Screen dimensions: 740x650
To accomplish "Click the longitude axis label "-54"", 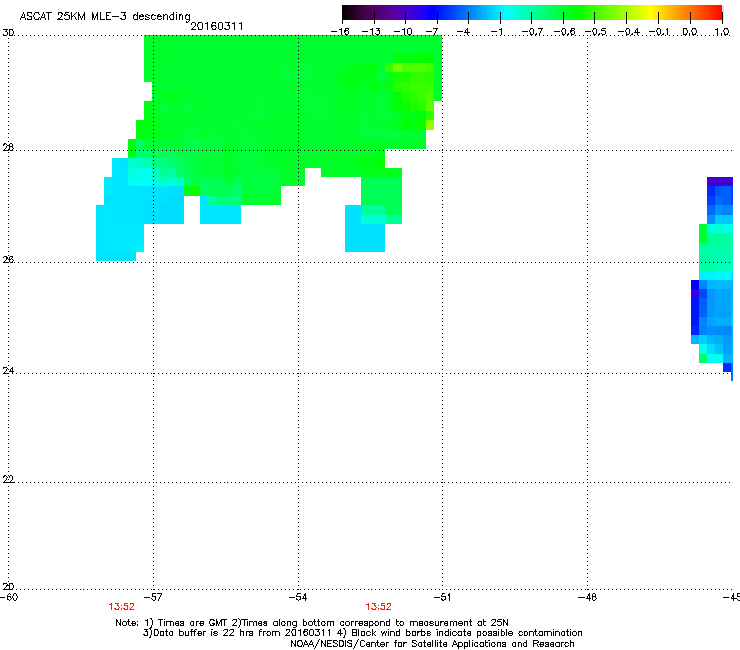I will coord(298,597).
